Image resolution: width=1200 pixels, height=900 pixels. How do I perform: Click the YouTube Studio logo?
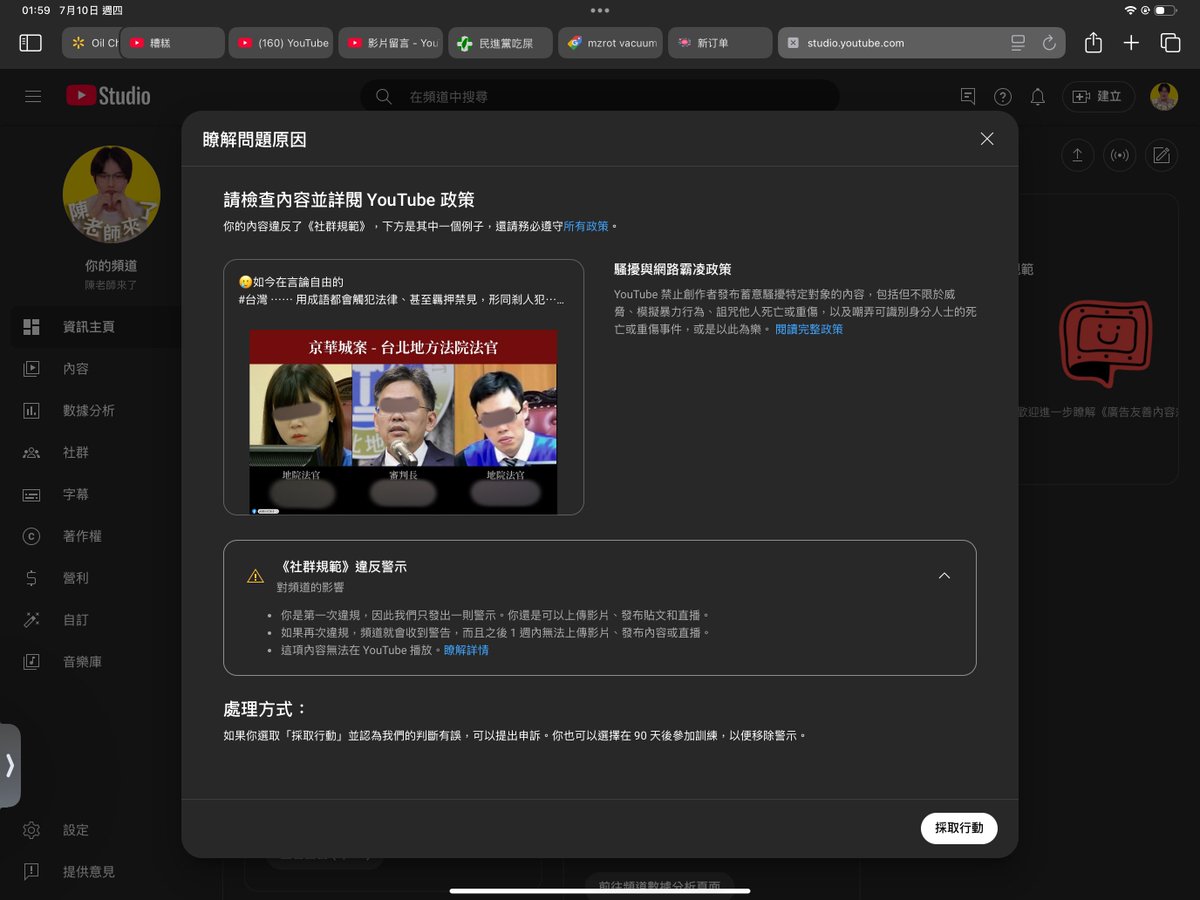(108, 96)
